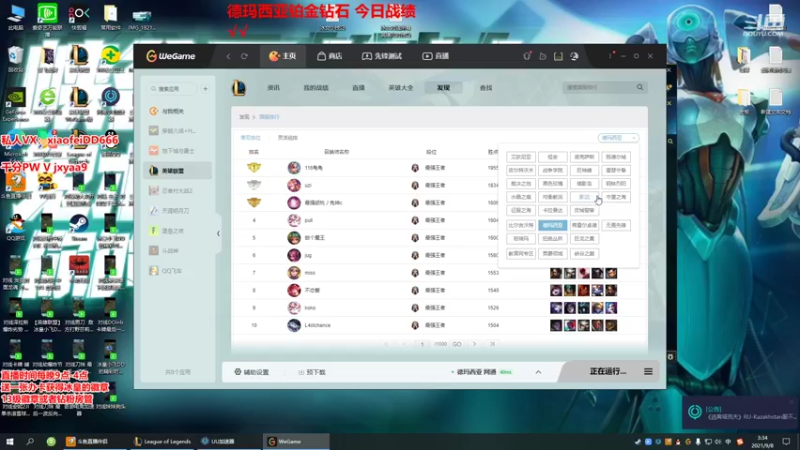
Task: Select the 灵活组排 ranking filter
Action: tap(288, 138)
